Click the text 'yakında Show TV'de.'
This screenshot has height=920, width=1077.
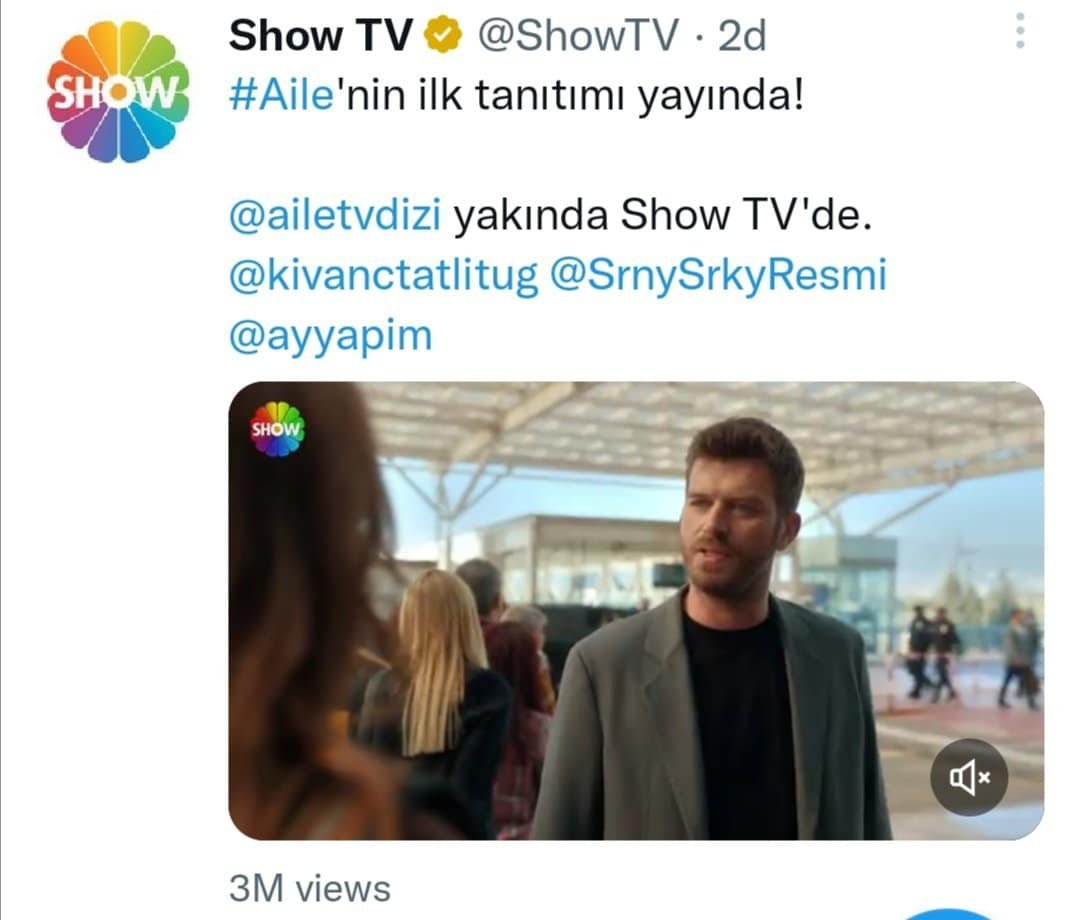point(662,215)
